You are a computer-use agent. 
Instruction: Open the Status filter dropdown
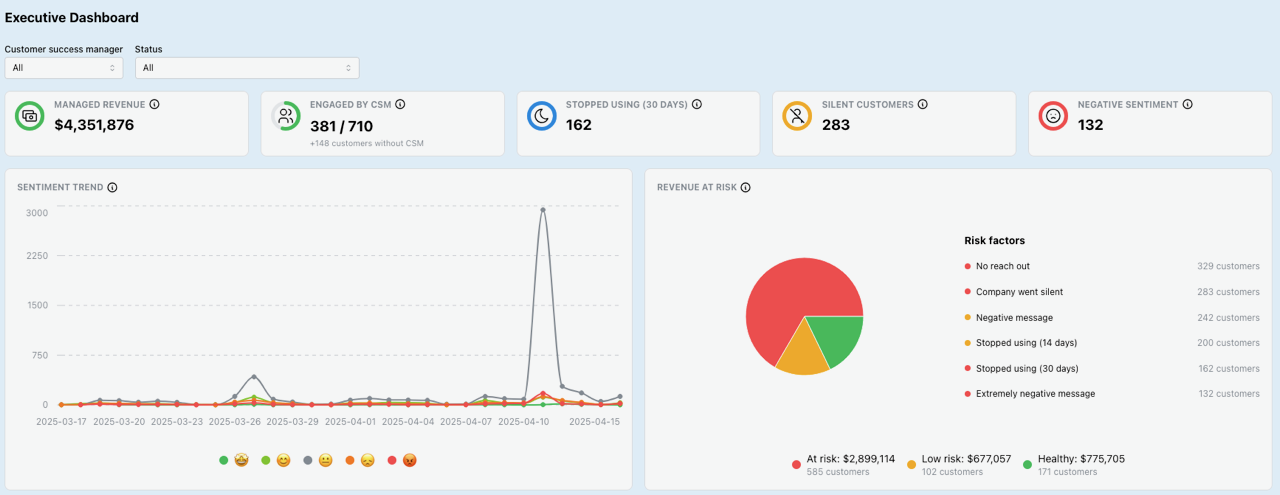pyautogui.click(x=247, y=68)
